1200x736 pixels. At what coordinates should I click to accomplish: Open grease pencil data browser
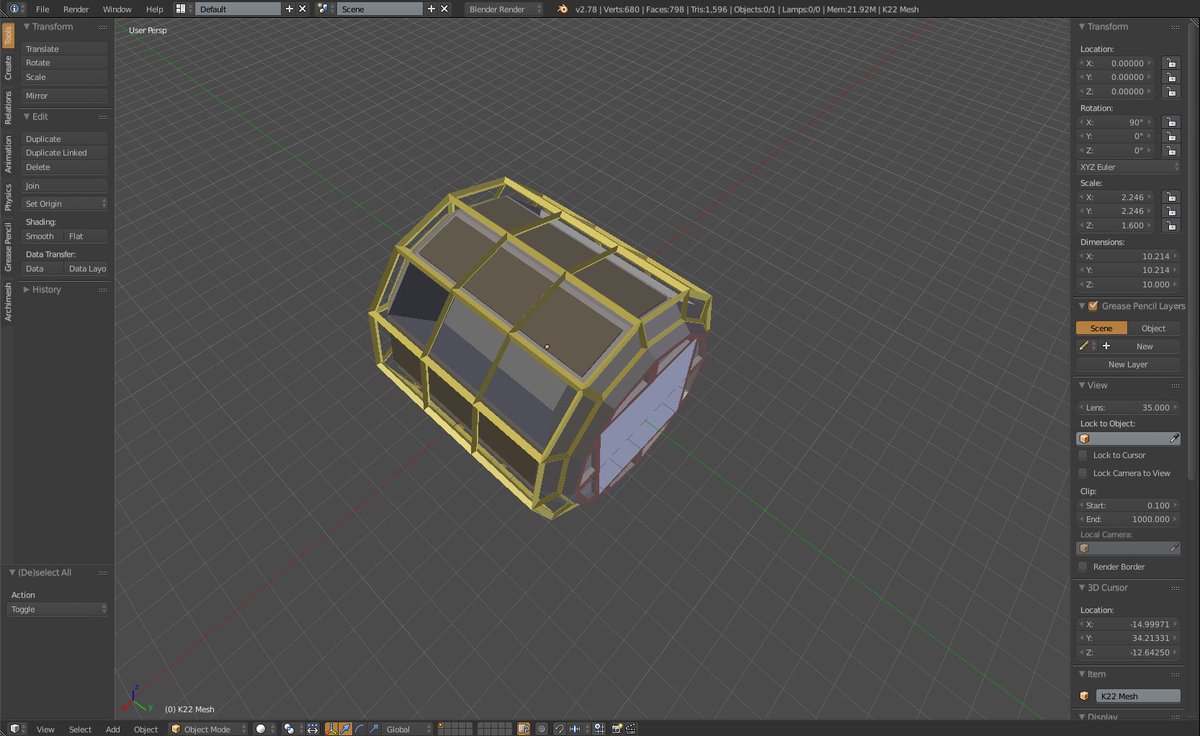click(x=1087, y=346)
